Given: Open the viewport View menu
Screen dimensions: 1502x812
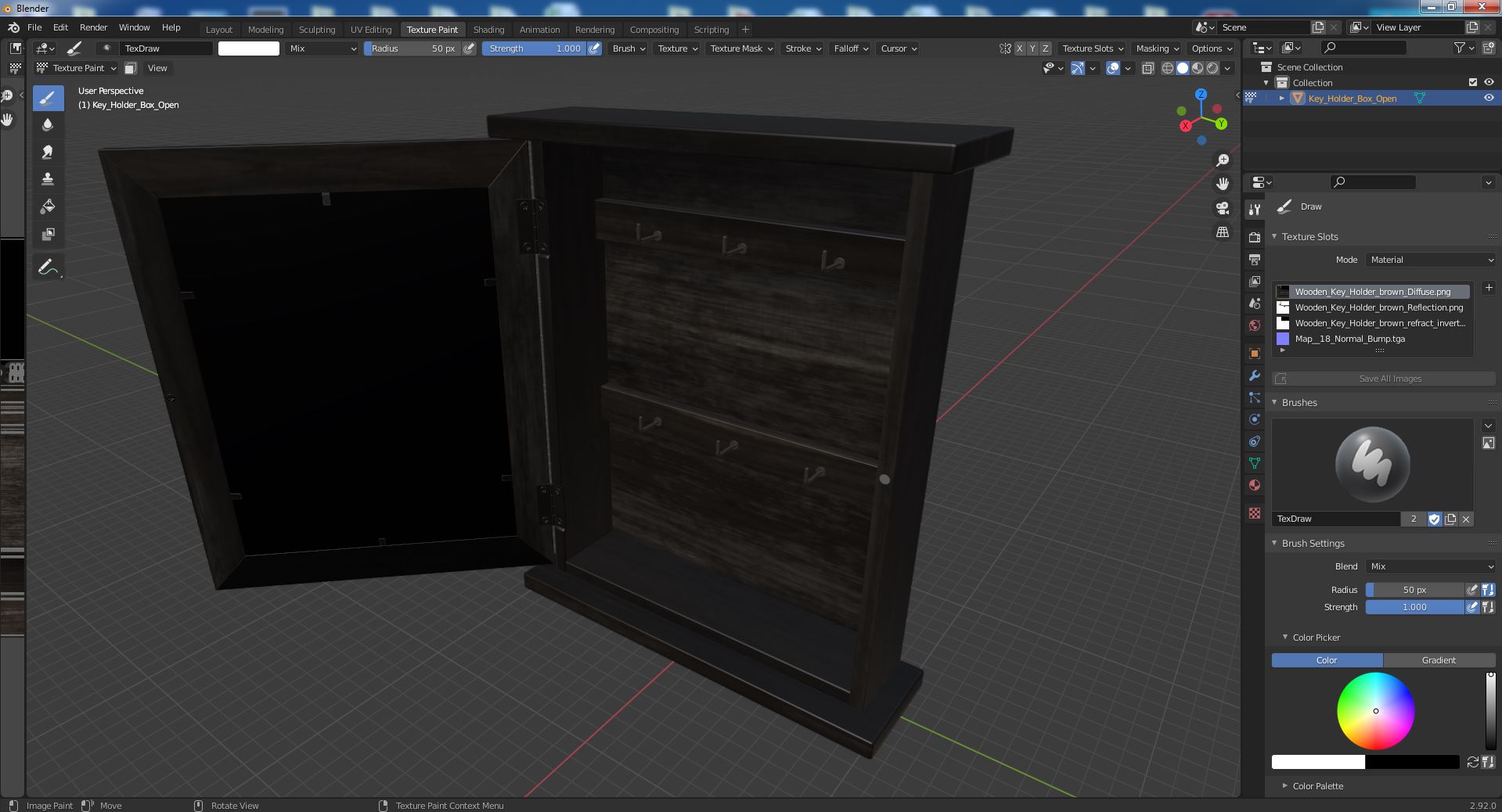Looking at the screenshot, I should tap(157, 68).
